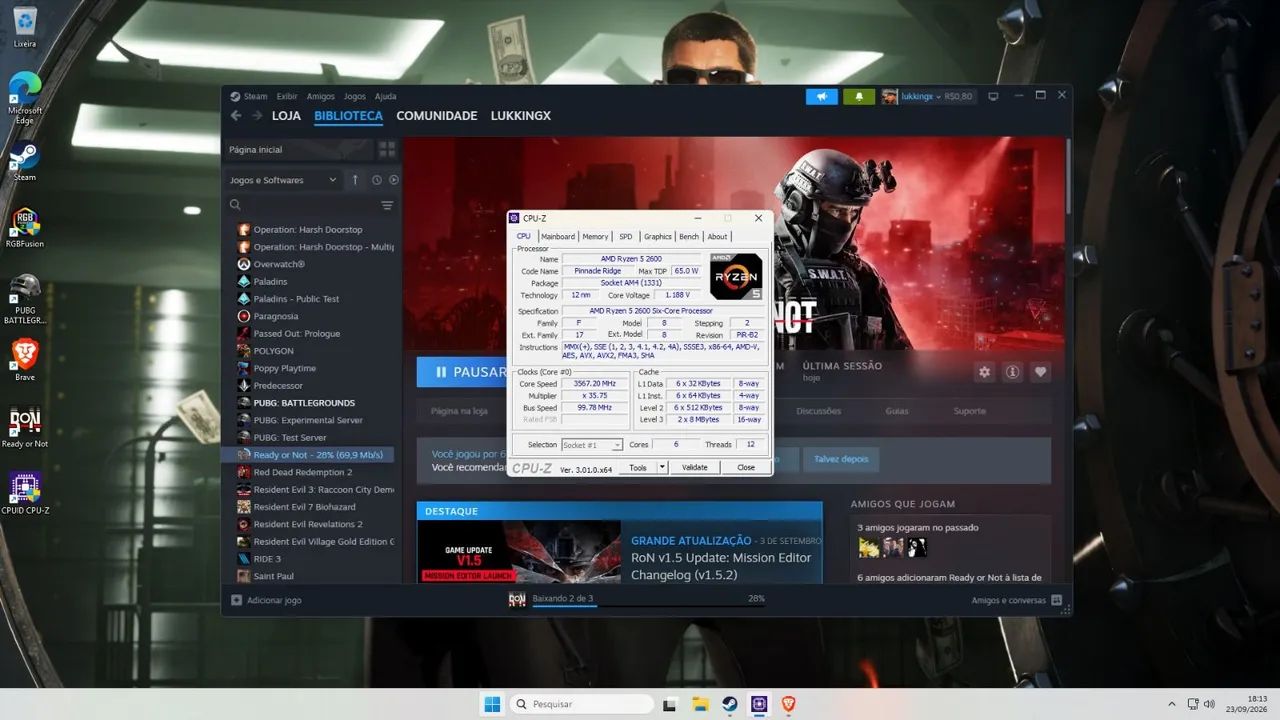1280x720 pixels.
Task: Click the ready-to-play filter icon
Action: coord(393,180)
